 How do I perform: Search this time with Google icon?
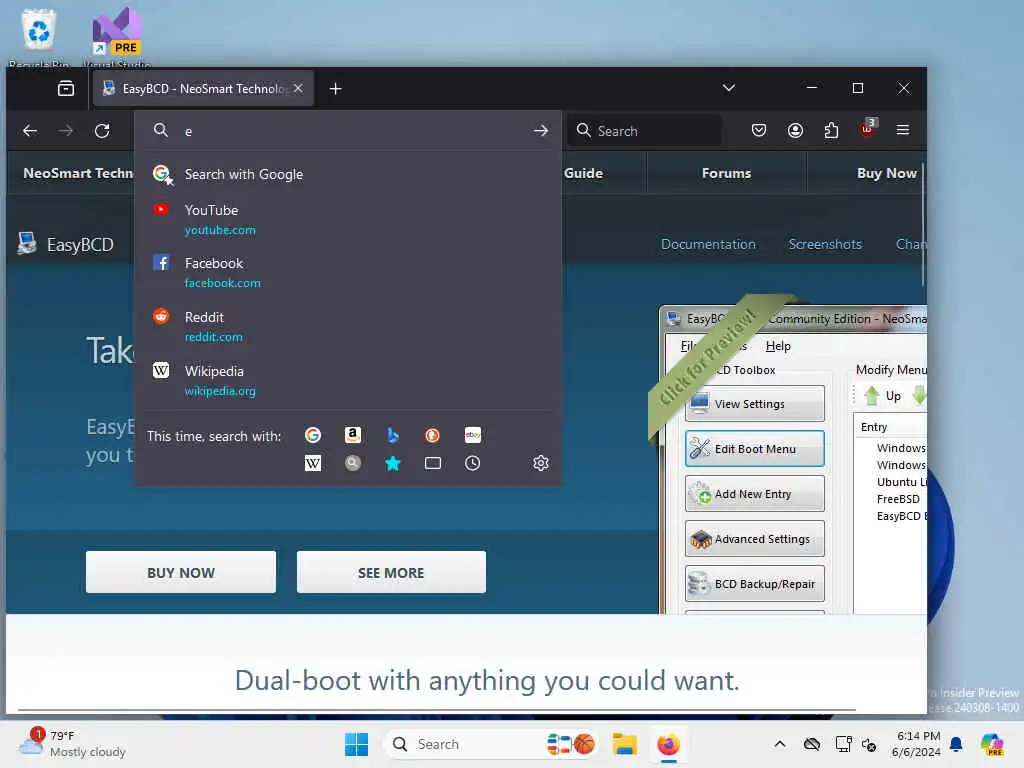(x=313, y=435)
